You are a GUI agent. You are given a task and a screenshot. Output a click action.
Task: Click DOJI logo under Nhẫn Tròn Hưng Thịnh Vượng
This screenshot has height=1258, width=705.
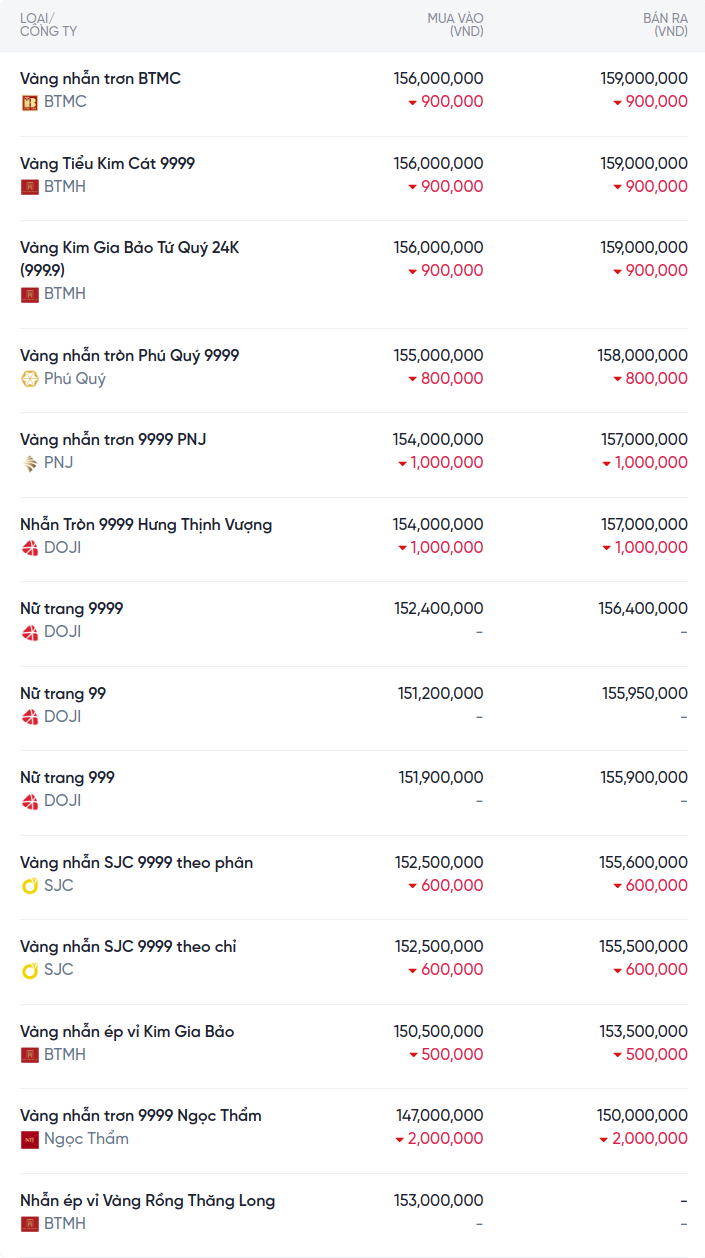coord(30,548)
